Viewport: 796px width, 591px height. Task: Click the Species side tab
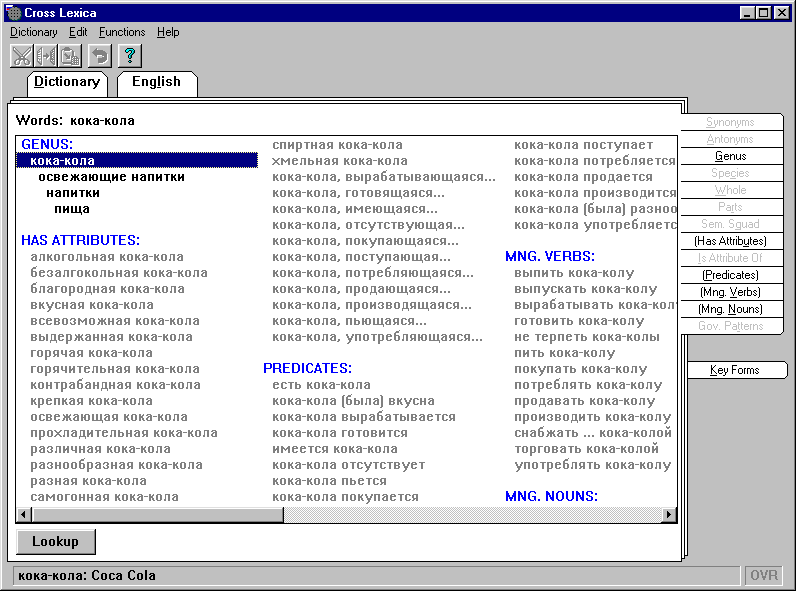(x=731, y=173)
